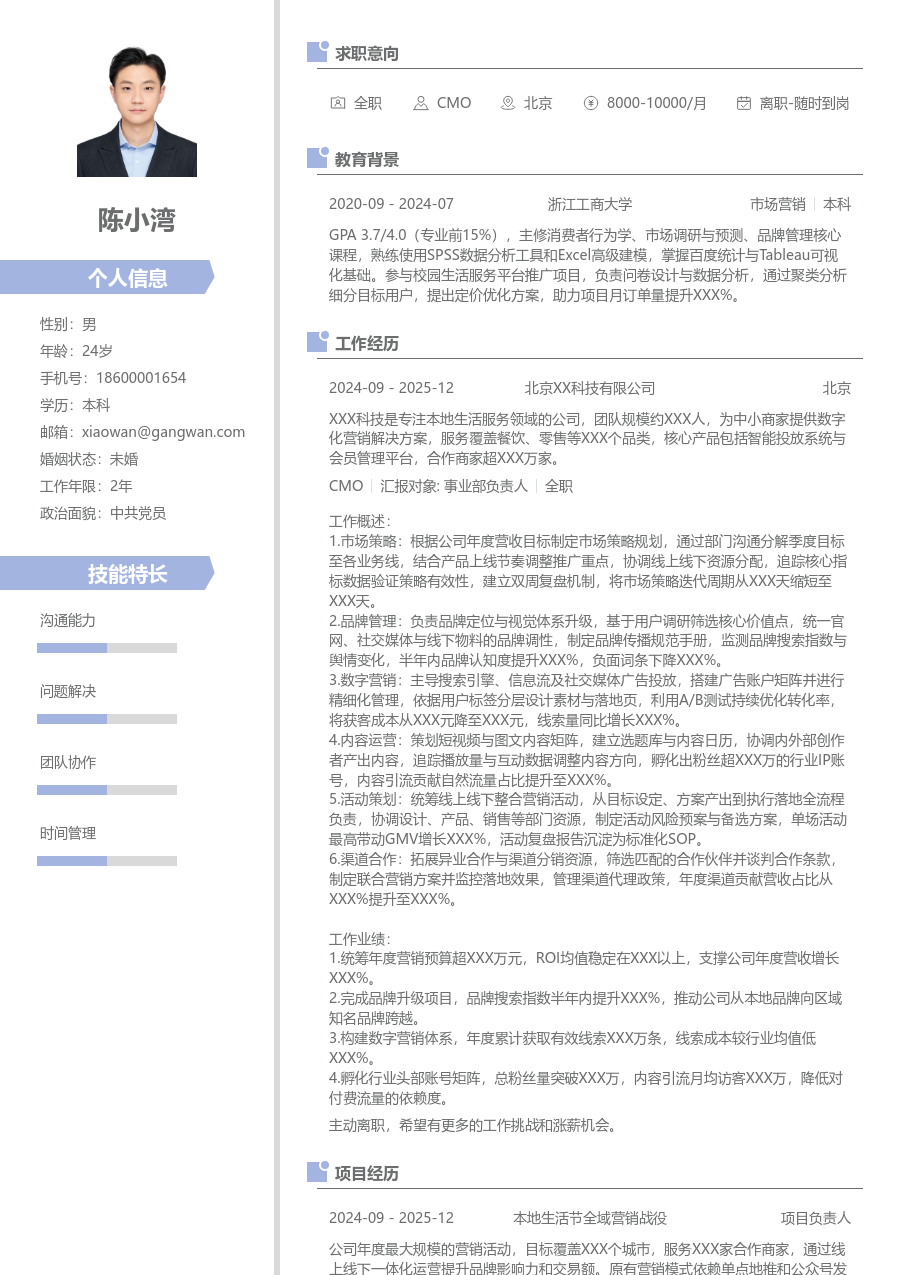
Task: Click the 时间管理 skill label
Action: [68, 833]
